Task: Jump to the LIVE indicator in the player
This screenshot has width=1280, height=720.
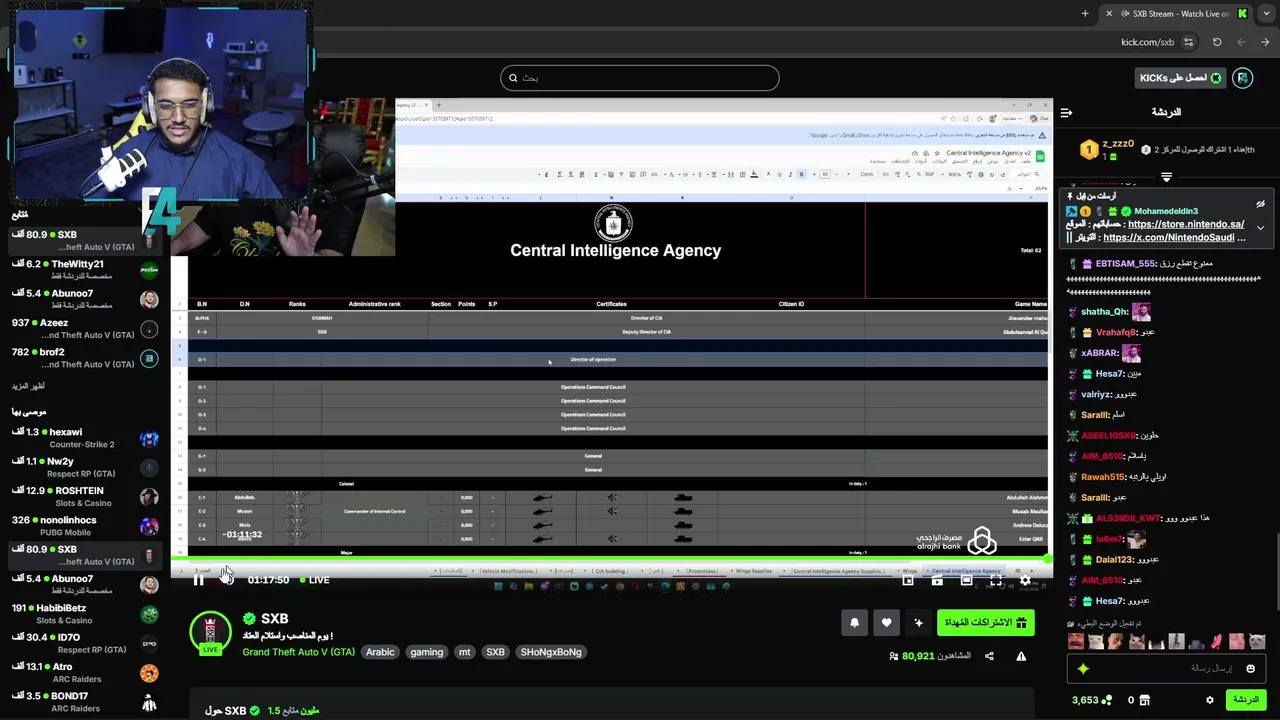Action: point(313,580)
